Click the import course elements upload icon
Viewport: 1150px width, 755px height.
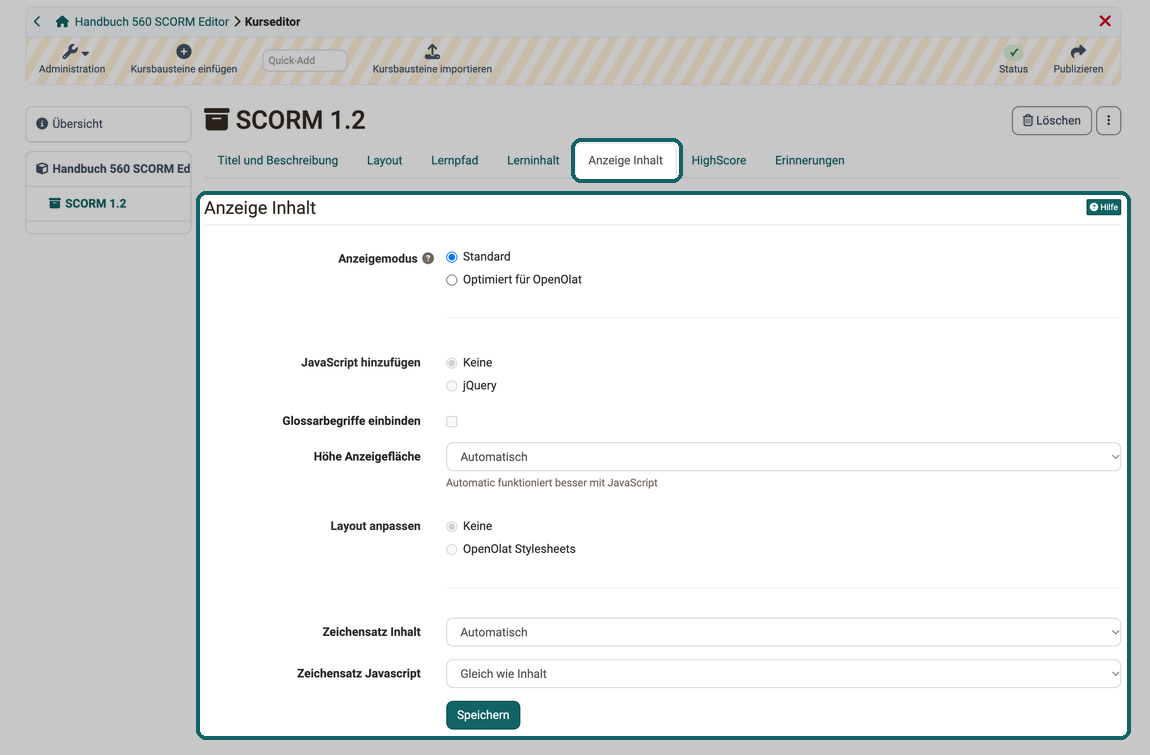(433, 51)
